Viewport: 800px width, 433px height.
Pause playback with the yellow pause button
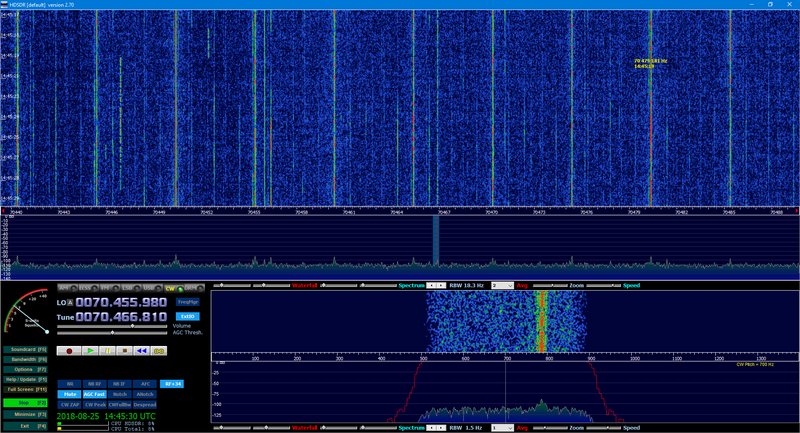coord(107,350)
